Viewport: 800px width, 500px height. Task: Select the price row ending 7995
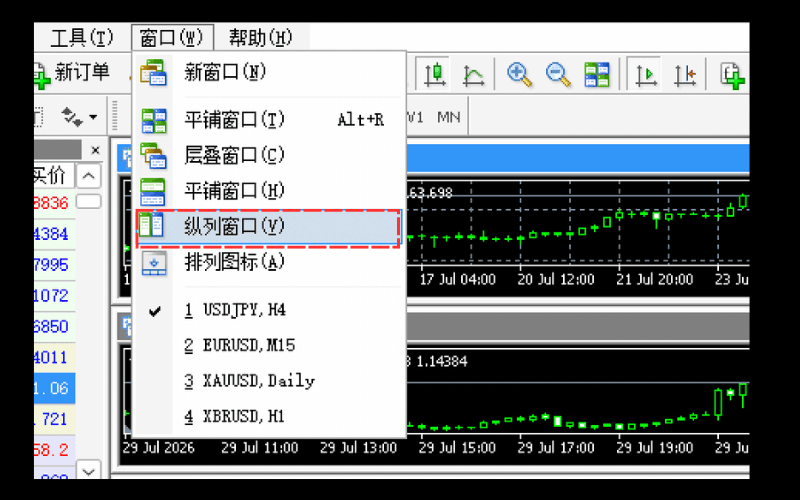coord(55,265)
